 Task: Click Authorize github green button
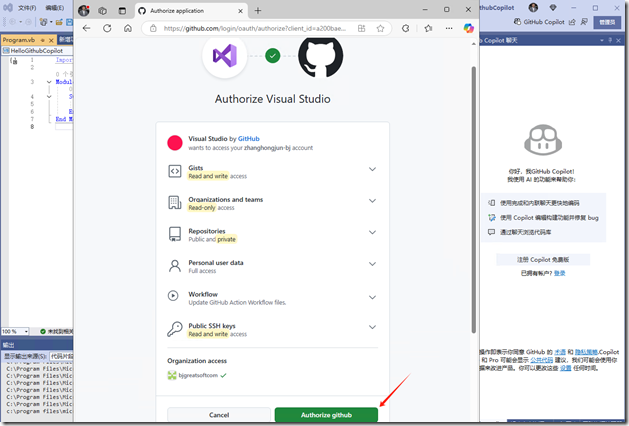point(326,415)
